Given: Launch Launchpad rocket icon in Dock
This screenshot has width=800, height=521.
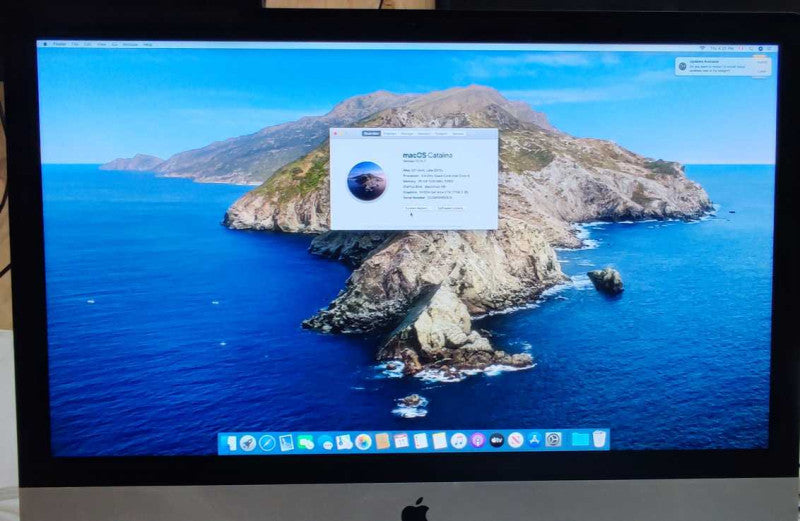Looking at the screenshot, I should coord(248,442).
